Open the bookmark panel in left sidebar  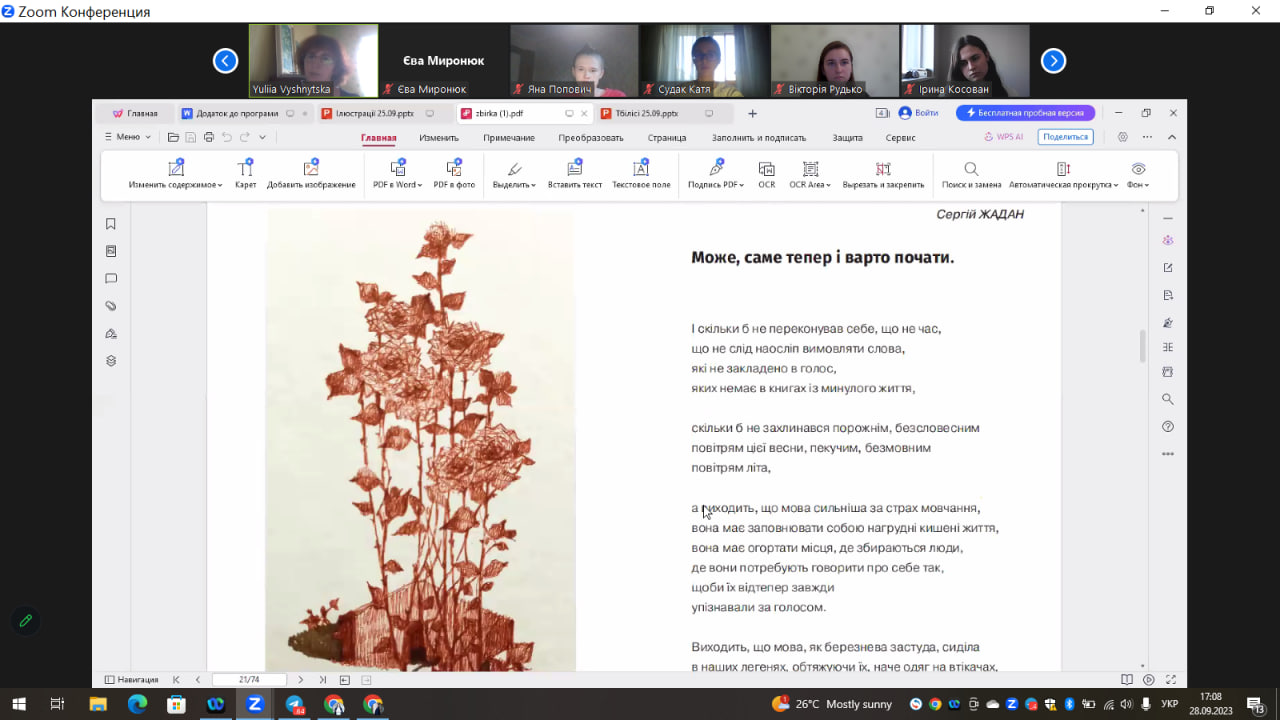click(111, 224)
